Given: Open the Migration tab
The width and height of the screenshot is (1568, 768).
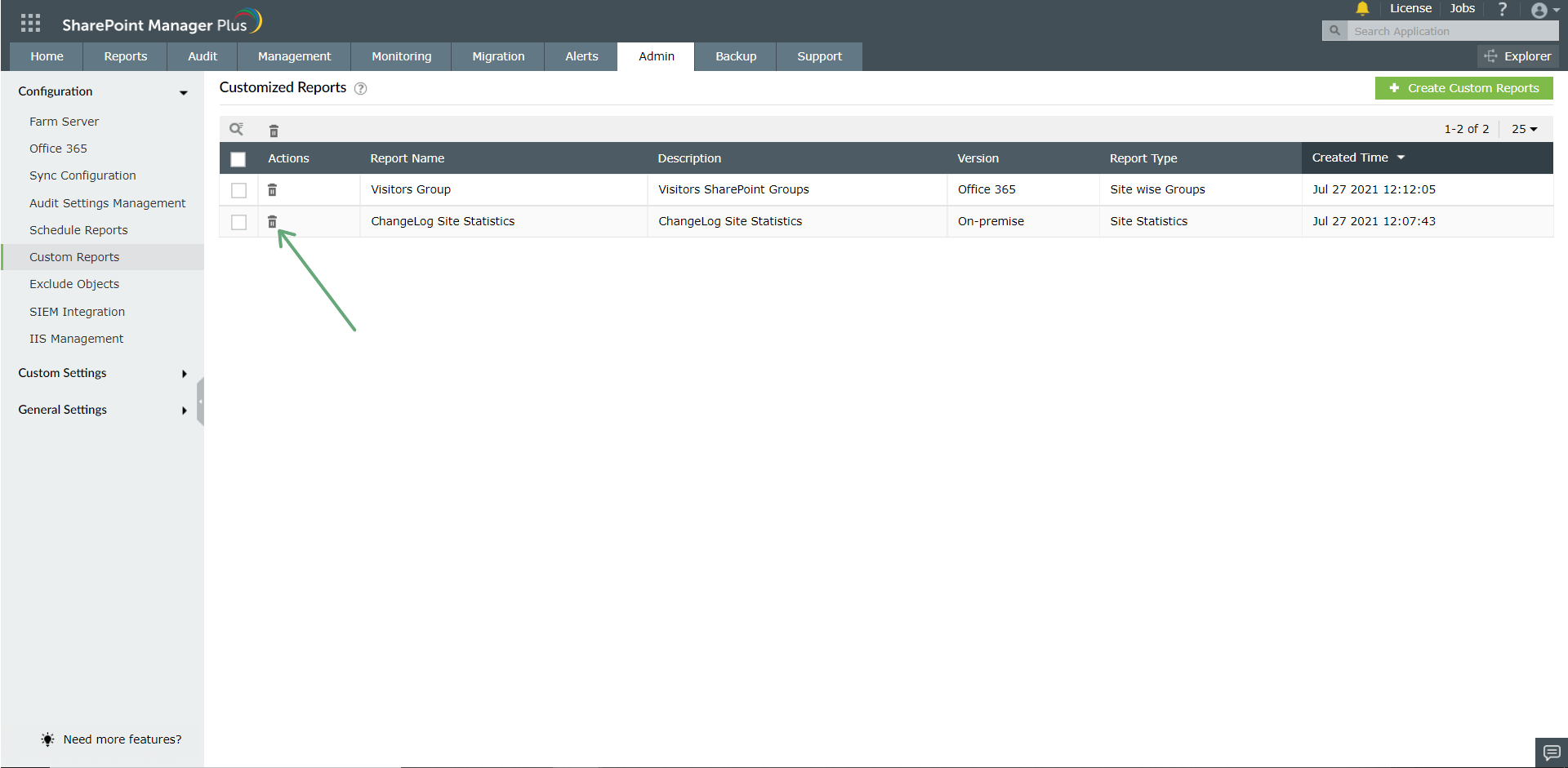Looking at the screenshot, I should click(498, 56).
